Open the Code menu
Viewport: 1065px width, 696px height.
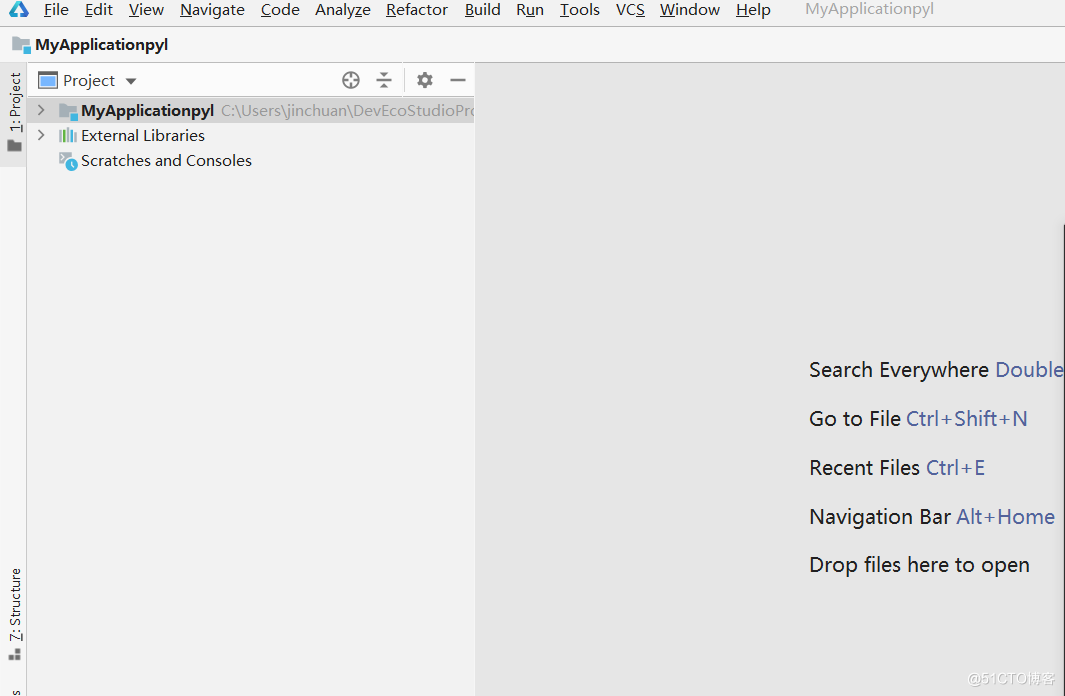tap(280, 10)
